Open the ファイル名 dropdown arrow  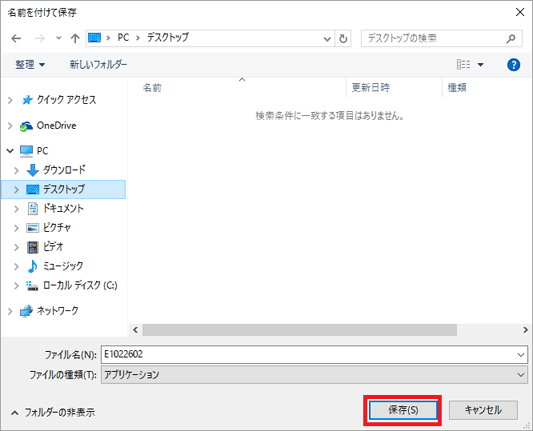[521, 355]
